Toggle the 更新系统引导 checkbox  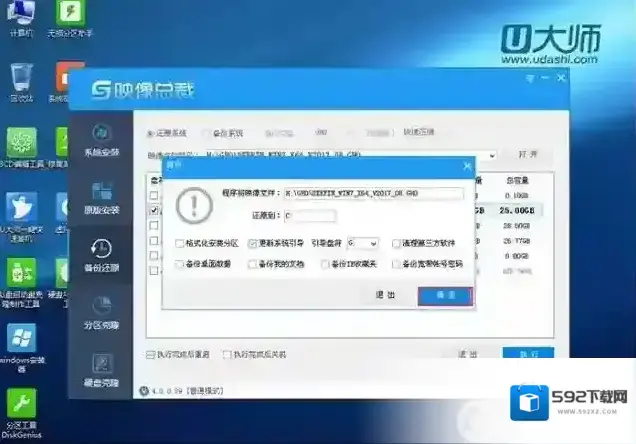click(x=253, y=243)
